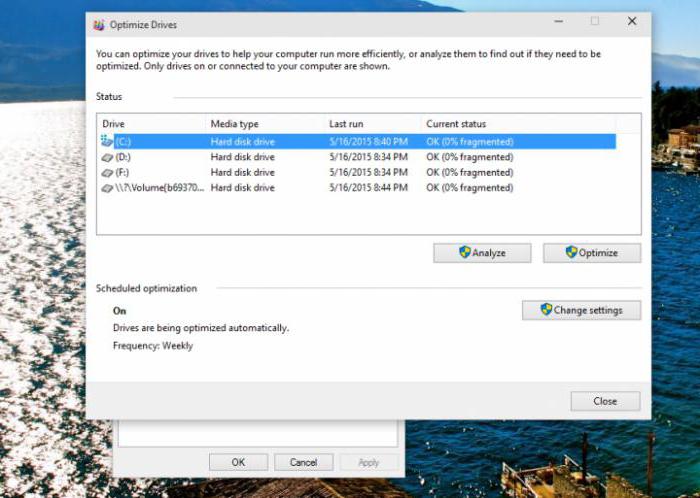Sort by the Media type column header

[263, 124]
